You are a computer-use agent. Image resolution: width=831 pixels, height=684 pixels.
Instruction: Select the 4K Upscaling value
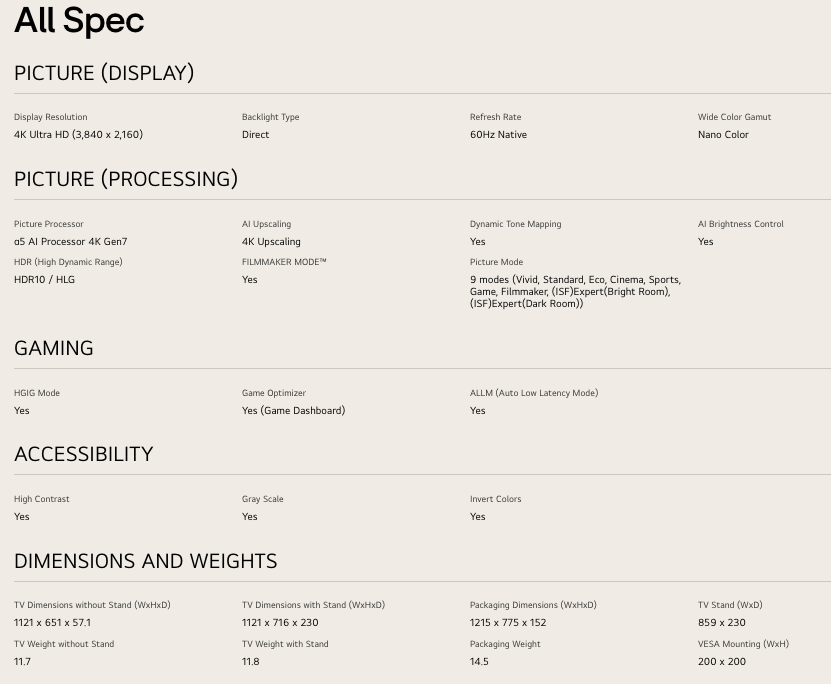pyautogui.click(x=271, y=242)
